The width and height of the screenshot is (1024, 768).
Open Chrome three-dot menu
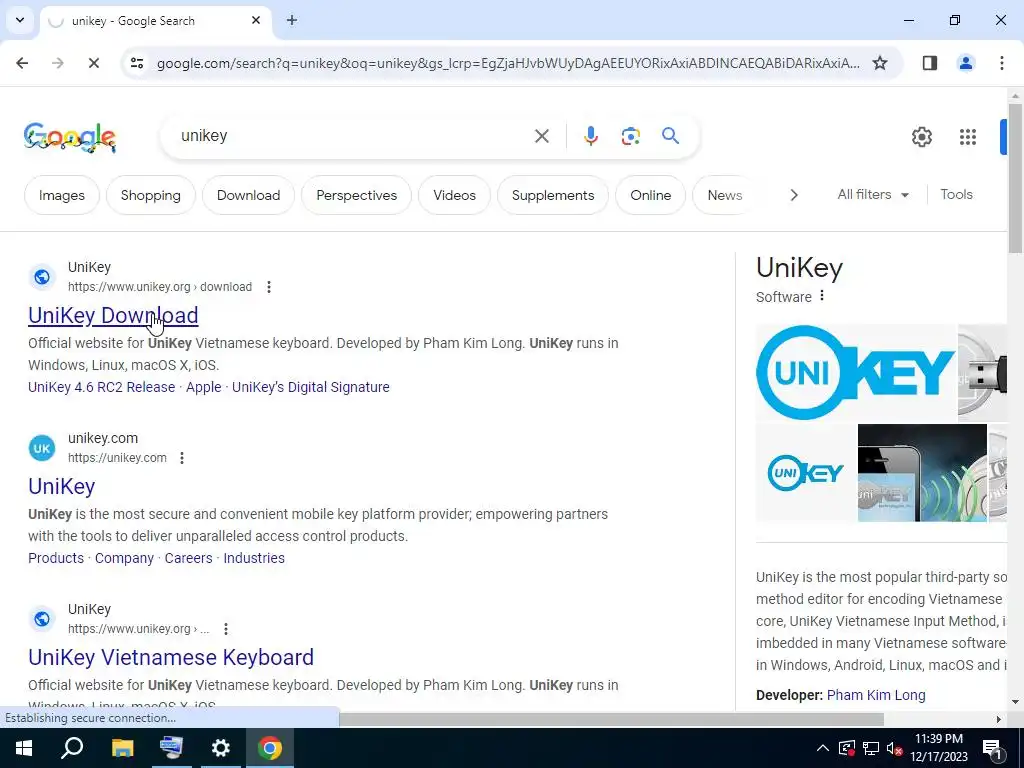coord(1002,63)
